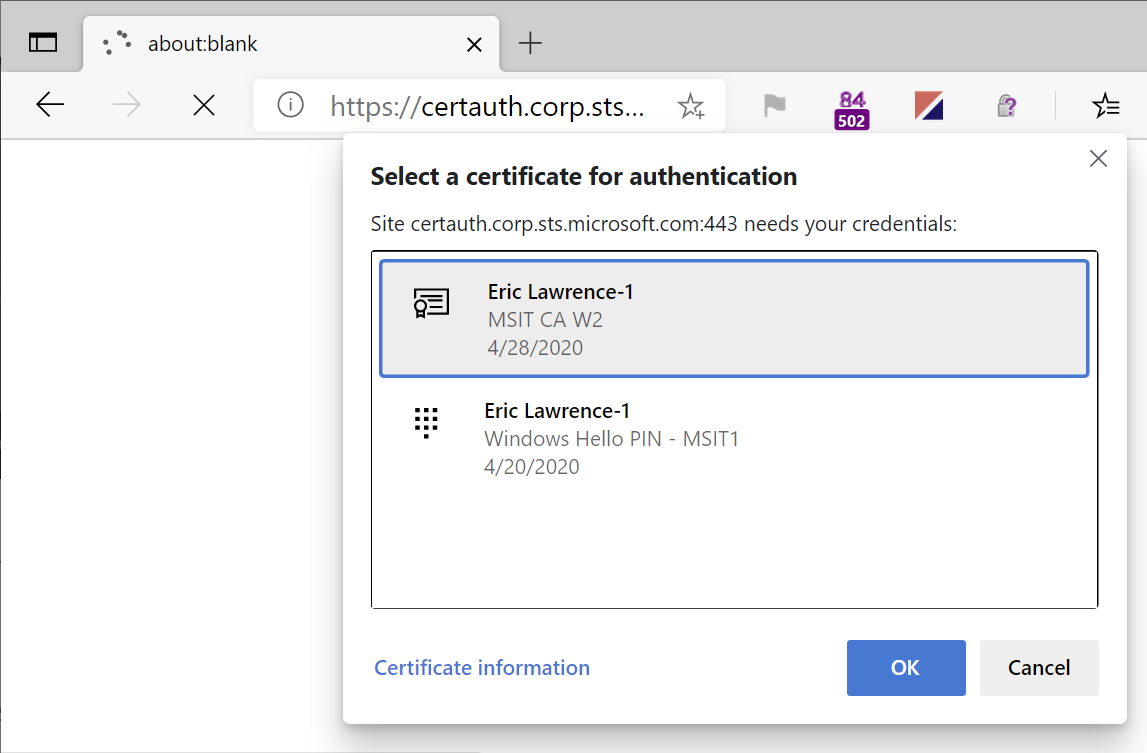Screen dimensions: 1147x753
Task: Close the about:blank tab
Action: coord(474,45)
